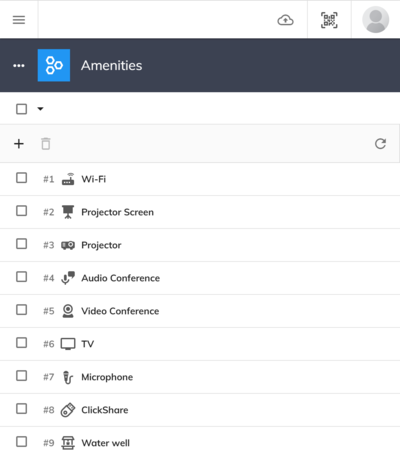Click the trash delete icon
This screenshot has width=400, height=455.
[46, 144]
